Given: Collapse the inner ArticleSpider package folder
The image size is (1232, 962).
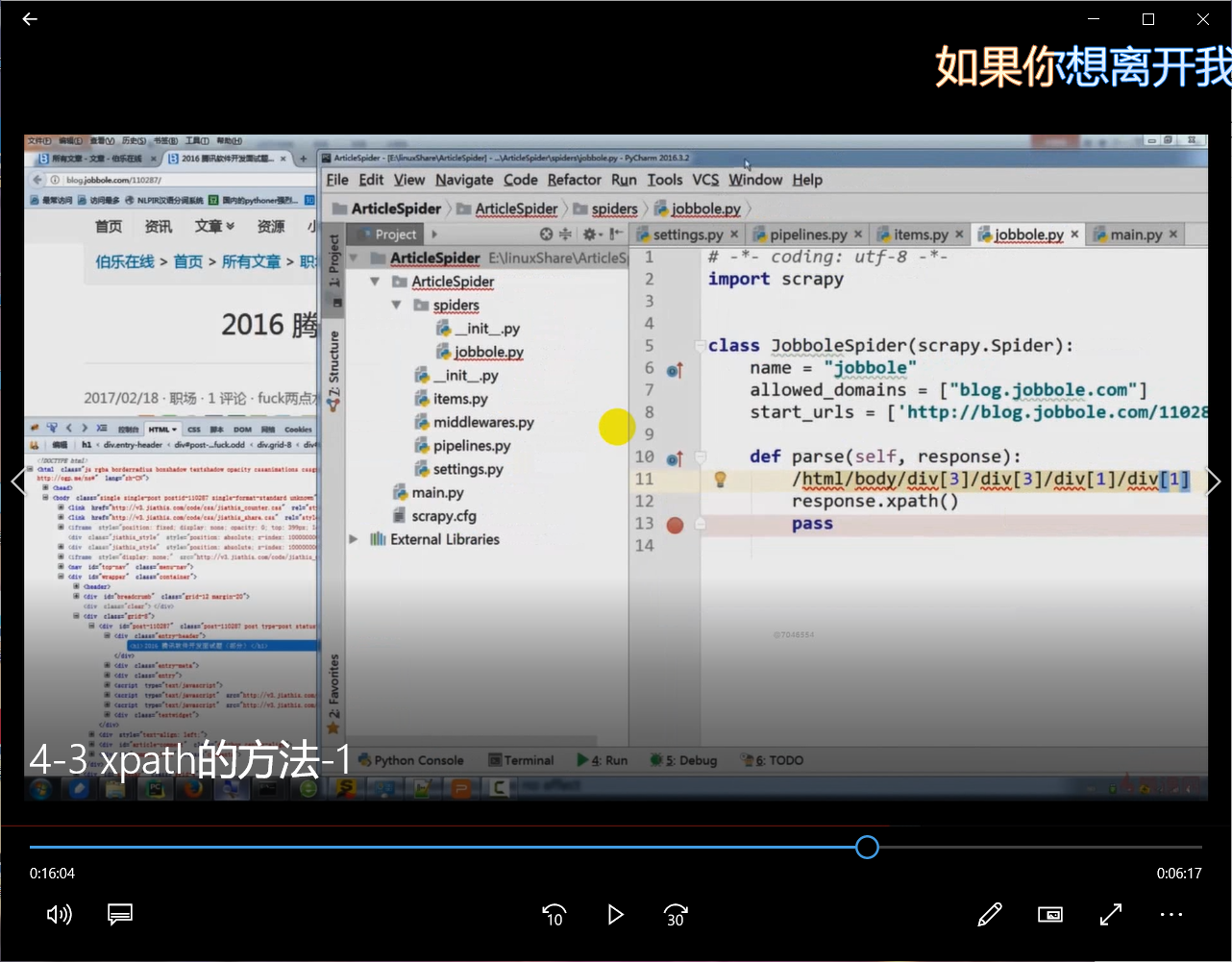Looking at the screenshot, I should pyautogui.click(x=376, y=282).
